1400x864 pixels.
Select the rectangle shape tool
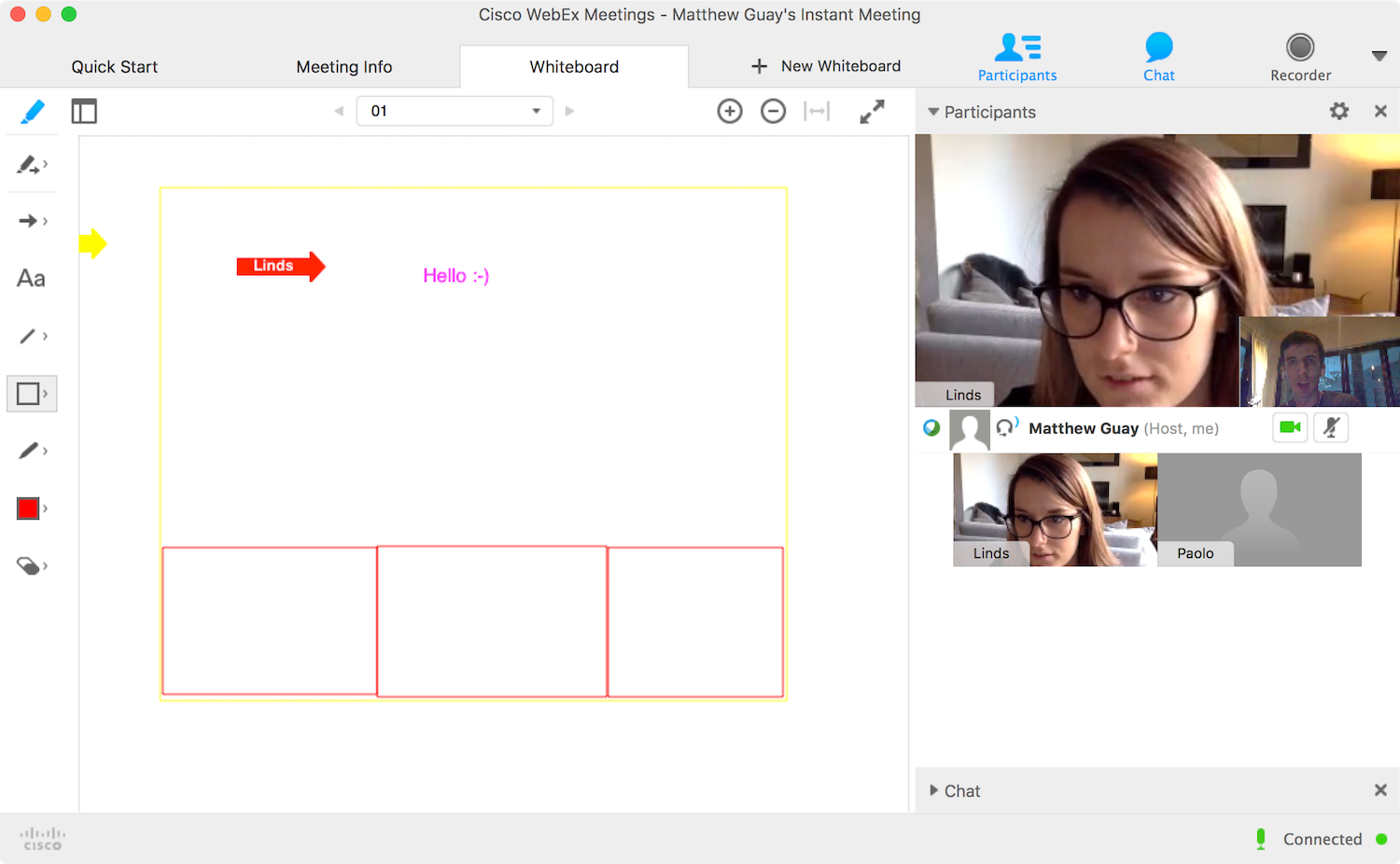[x=31, y=394]
